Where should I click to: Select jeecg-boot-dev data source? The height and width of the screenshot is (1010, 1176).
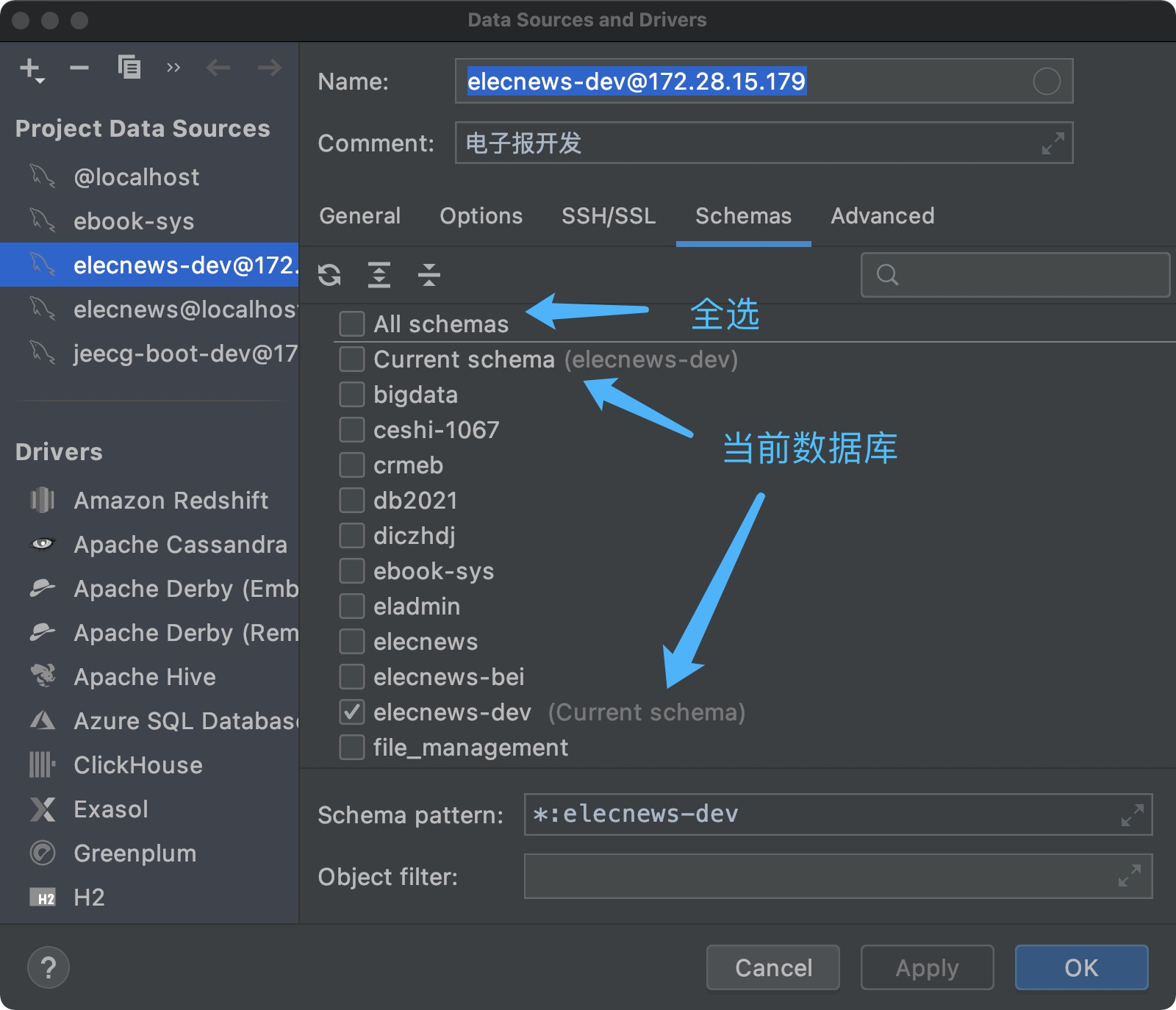point(149,354)
